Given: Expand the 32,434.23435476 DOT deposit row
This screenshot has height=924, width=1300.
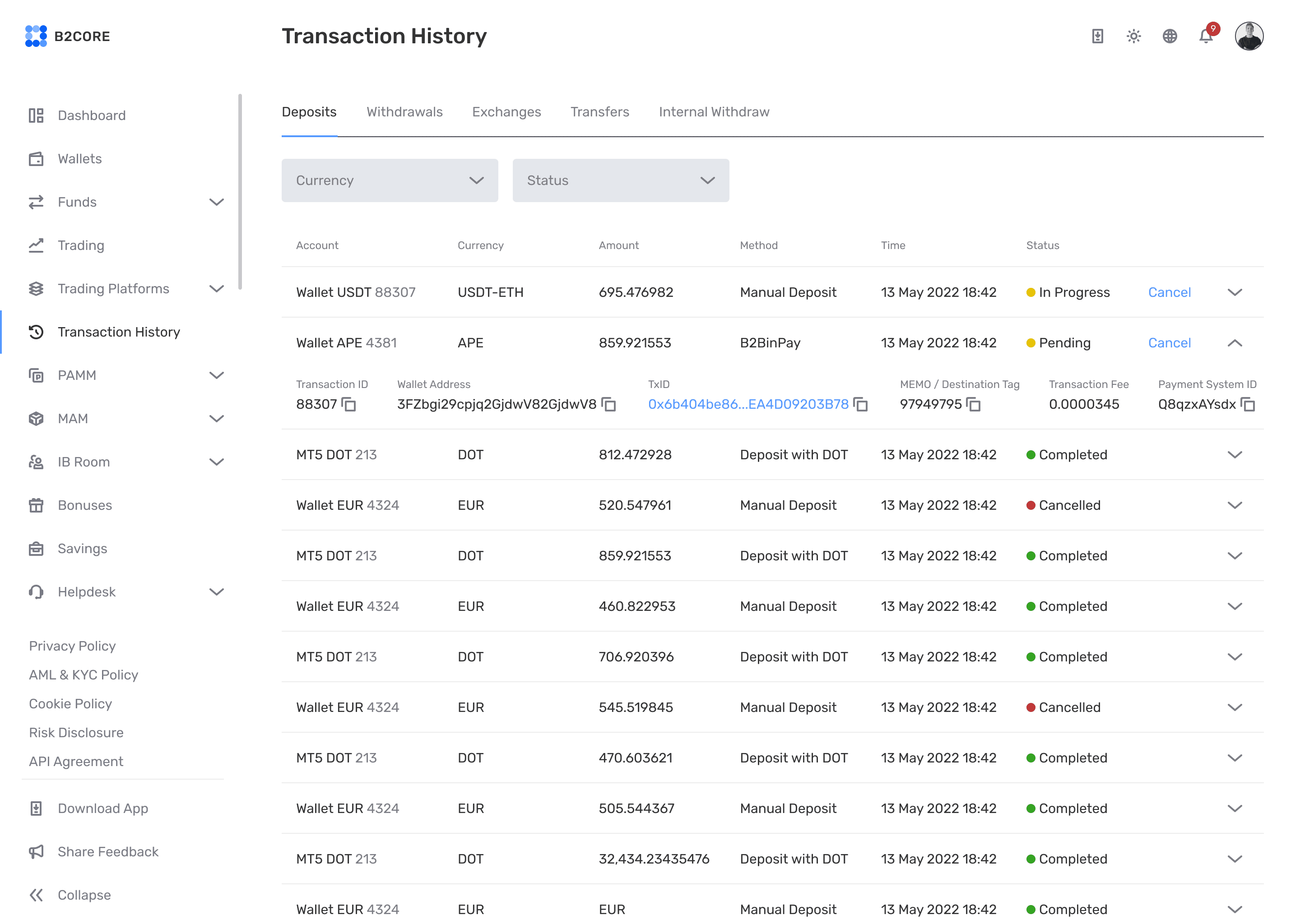Looking at the screenshot, I should [1235, 859].
